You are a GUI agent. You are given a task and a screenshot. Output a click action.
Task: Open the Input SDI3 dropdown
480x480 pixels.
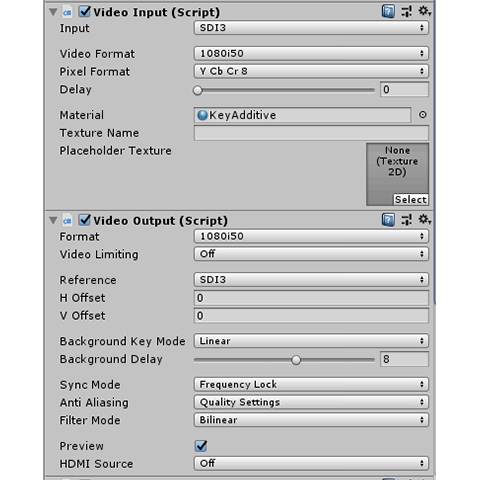pyautogui.click(x=311, y=28)
